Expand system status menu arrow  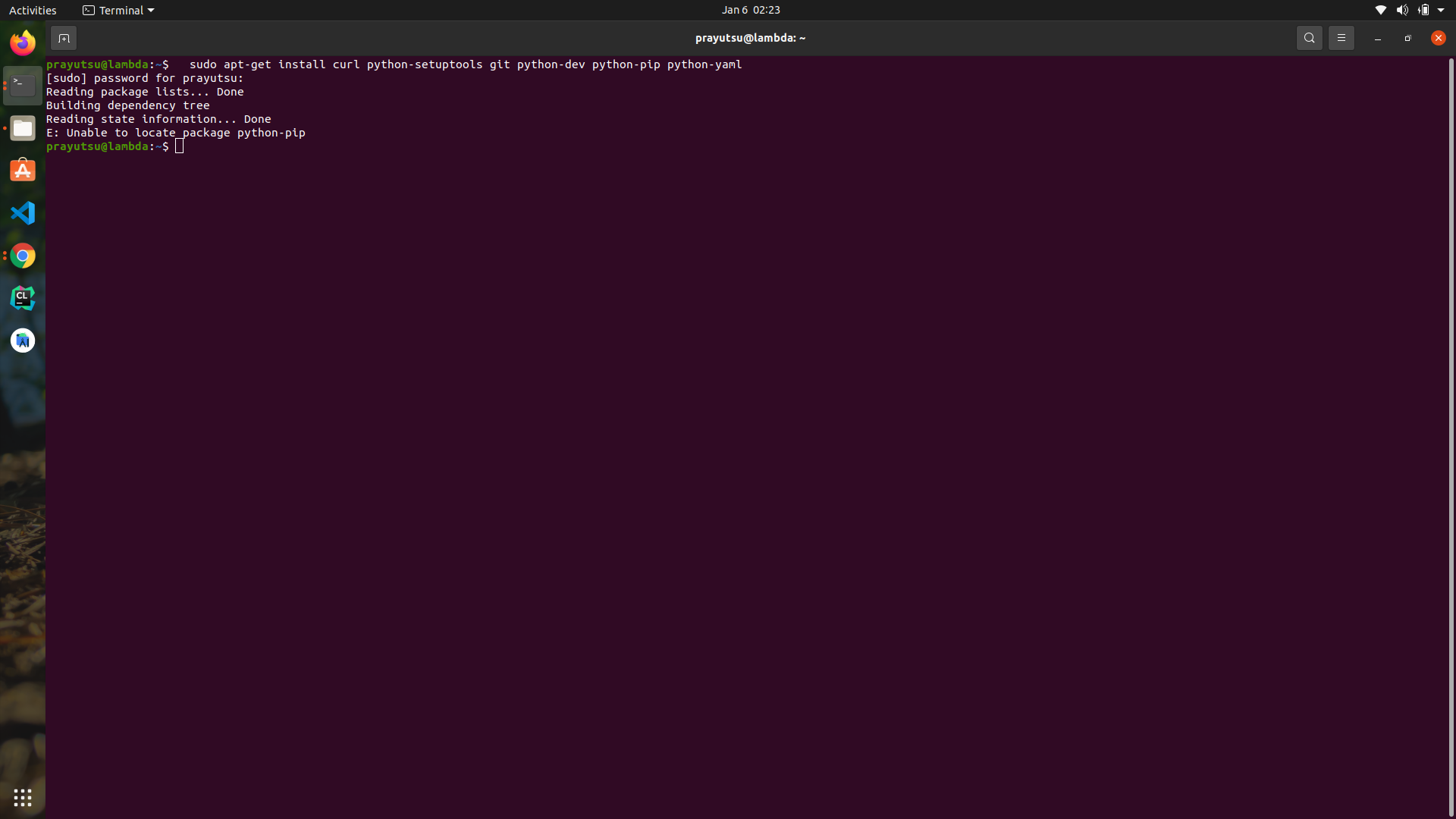point(1441,10)
